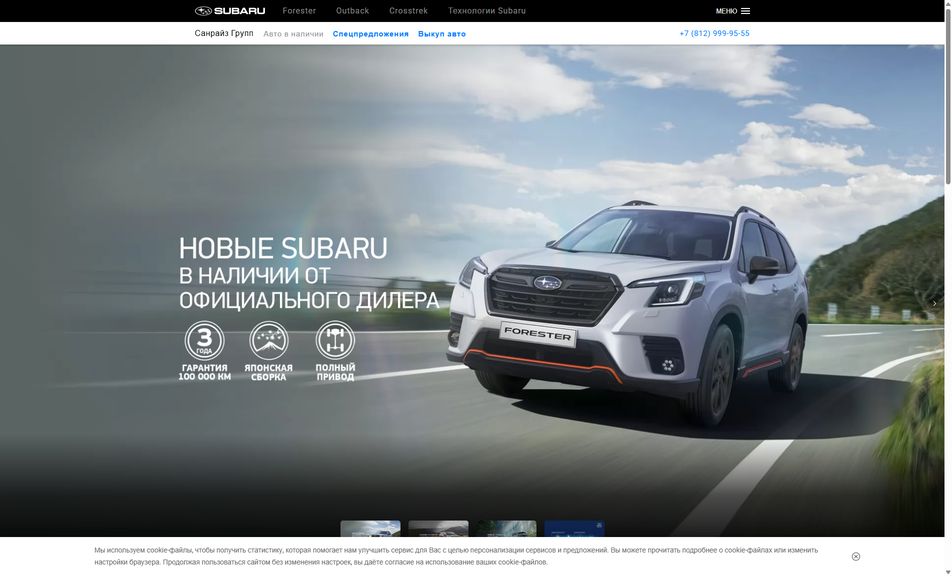Open the МЕНЮ hamburger menu
Screen dimensions: 952x576
coord(732,11)
